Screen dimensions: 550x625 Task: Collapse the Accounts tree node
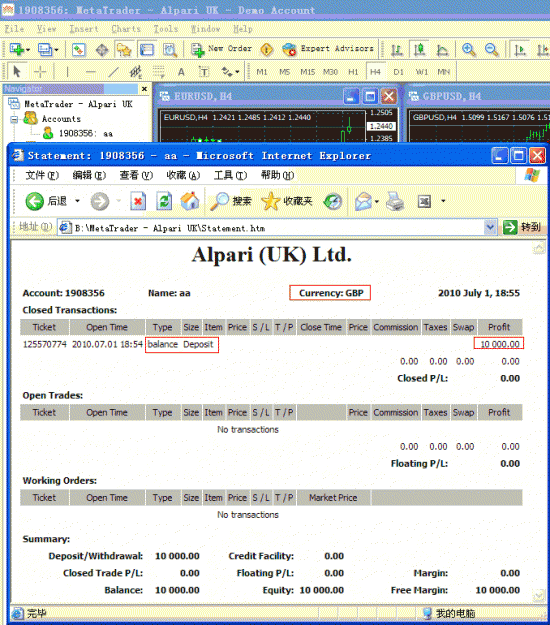tap(14, 119)
